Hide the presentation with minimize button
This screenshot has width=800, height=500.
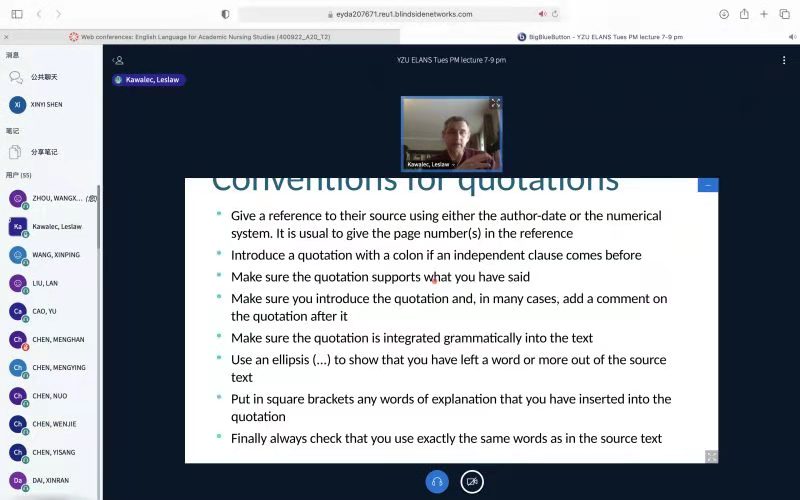click(708, 185)
